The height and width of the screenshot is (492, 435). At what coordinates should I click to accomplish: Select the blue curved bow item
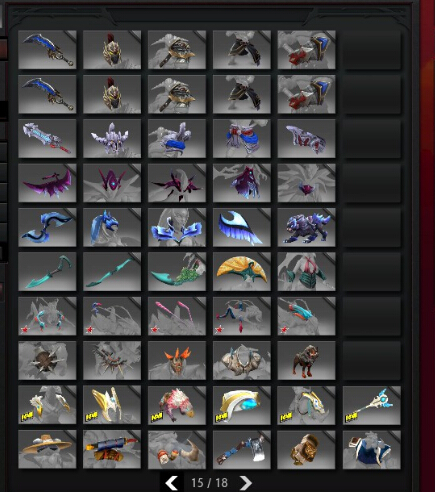tap(47, 227)
